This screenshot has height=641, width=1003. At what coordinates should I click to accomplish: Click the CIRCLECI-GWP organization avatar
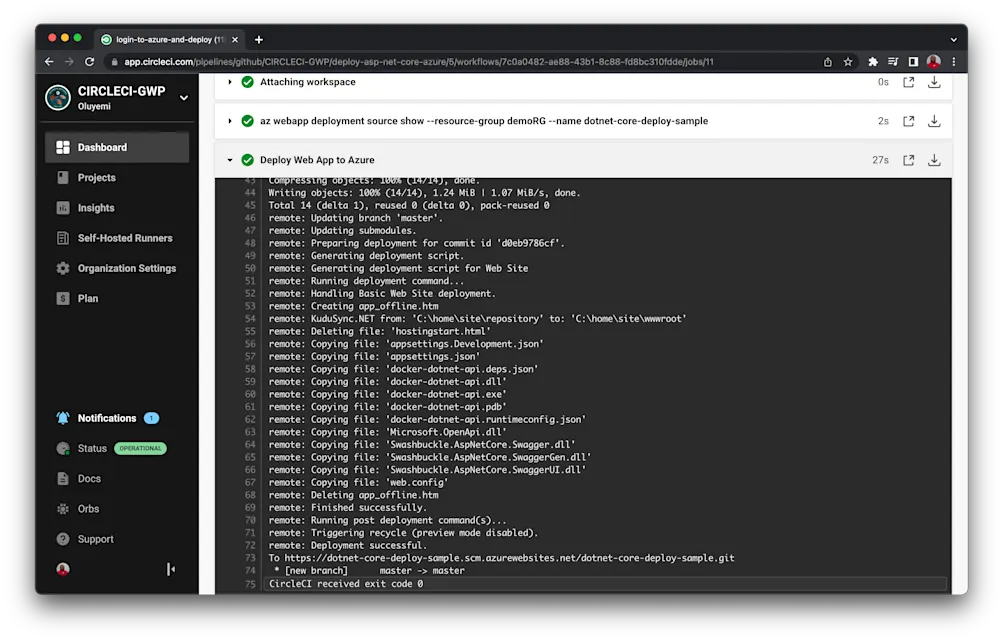58,98
